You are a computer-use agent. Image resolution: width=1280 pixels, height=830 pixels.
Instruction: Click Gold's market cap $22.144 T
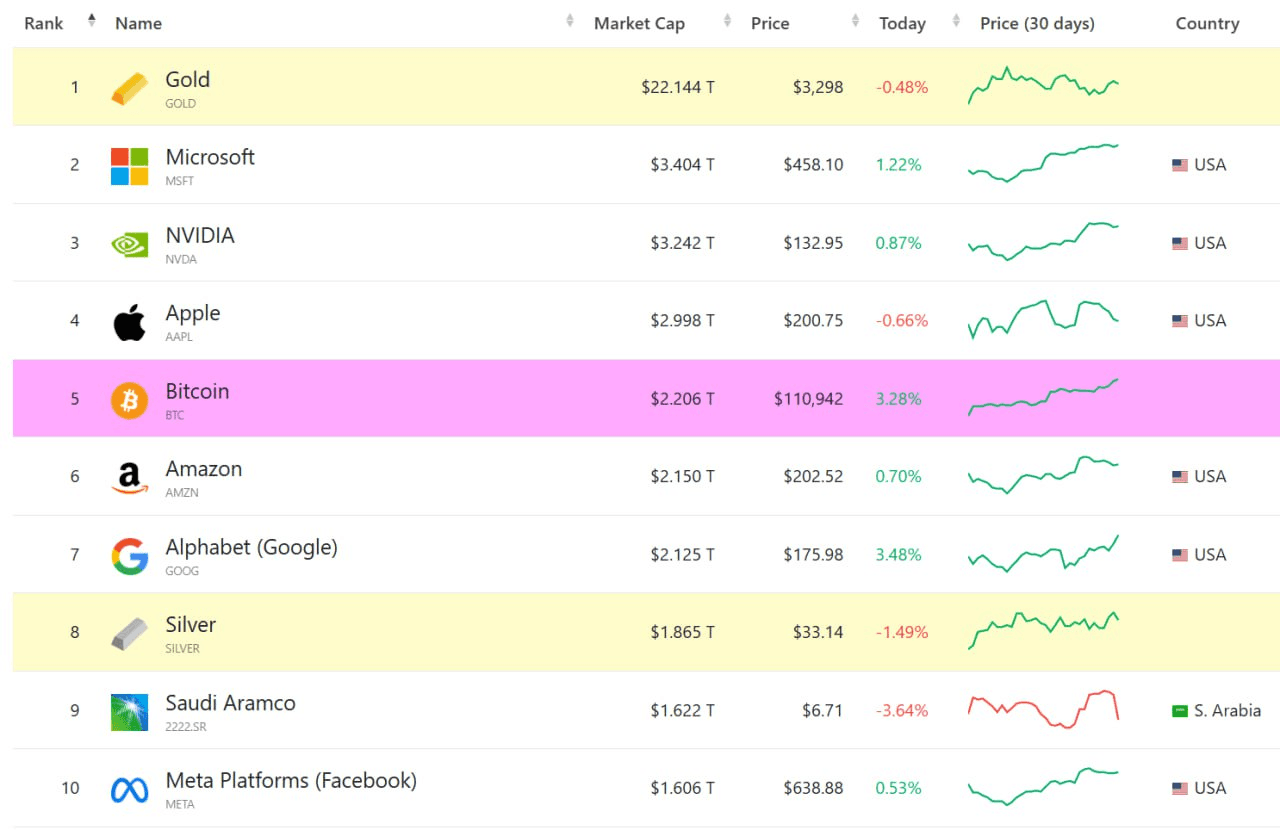(678, 87)
